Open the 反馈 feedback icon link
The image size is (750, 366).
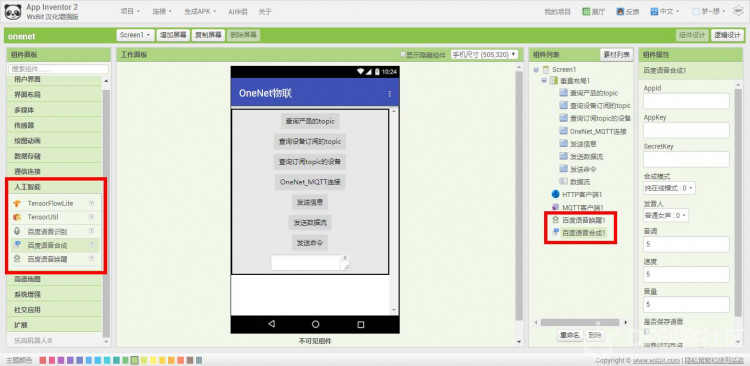[x=628, y=11]
